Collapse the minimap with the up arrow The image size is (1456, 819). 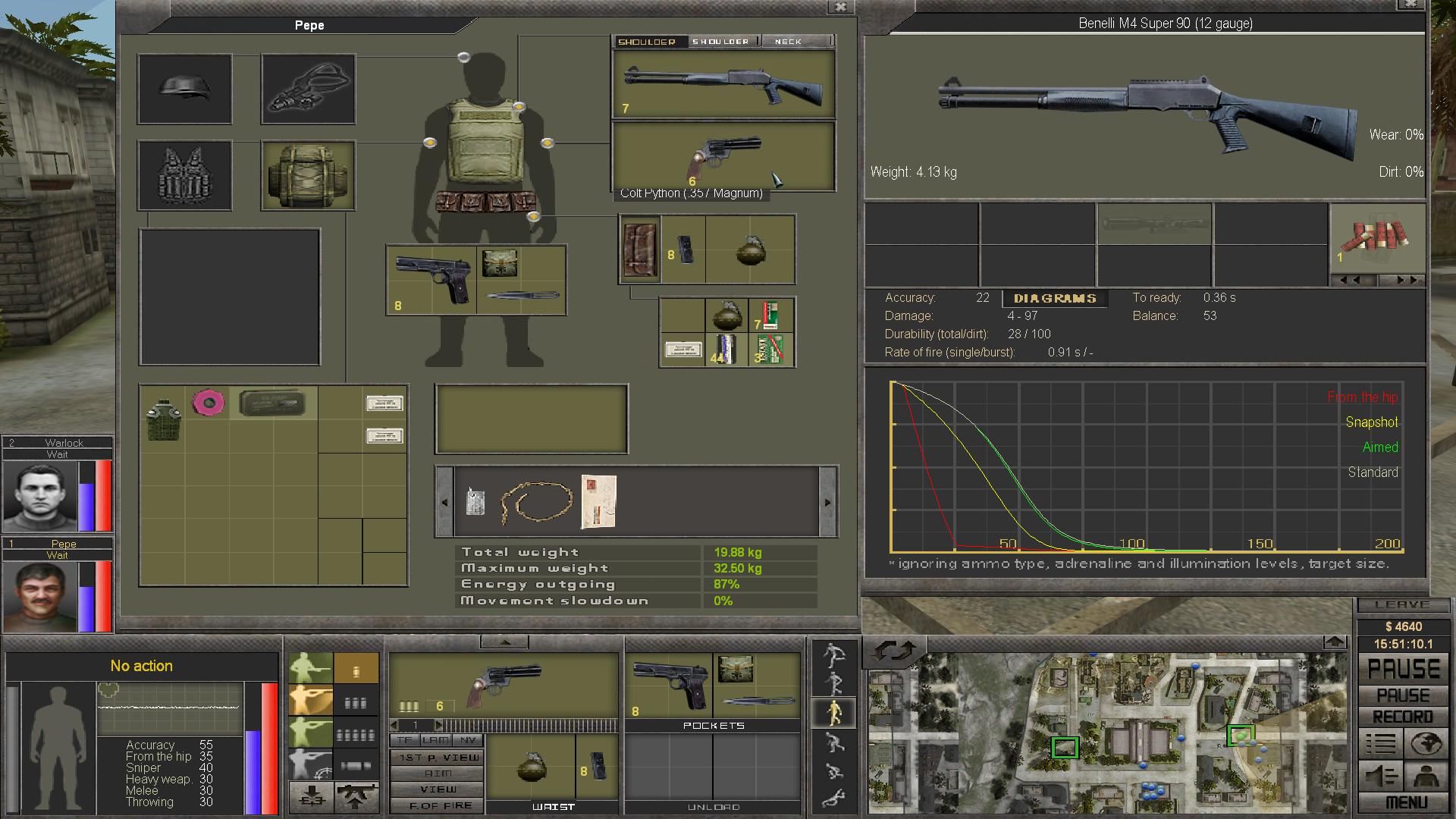click(1335, 642)
